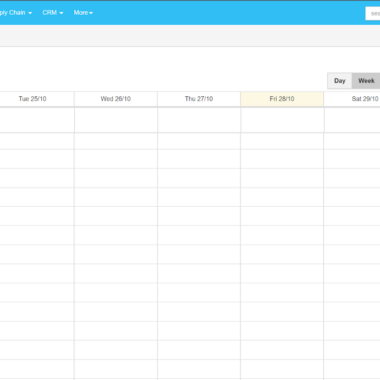Switch calendar to Day view
Viewport: 380px width, 380px height.
[x=340, y=81]
